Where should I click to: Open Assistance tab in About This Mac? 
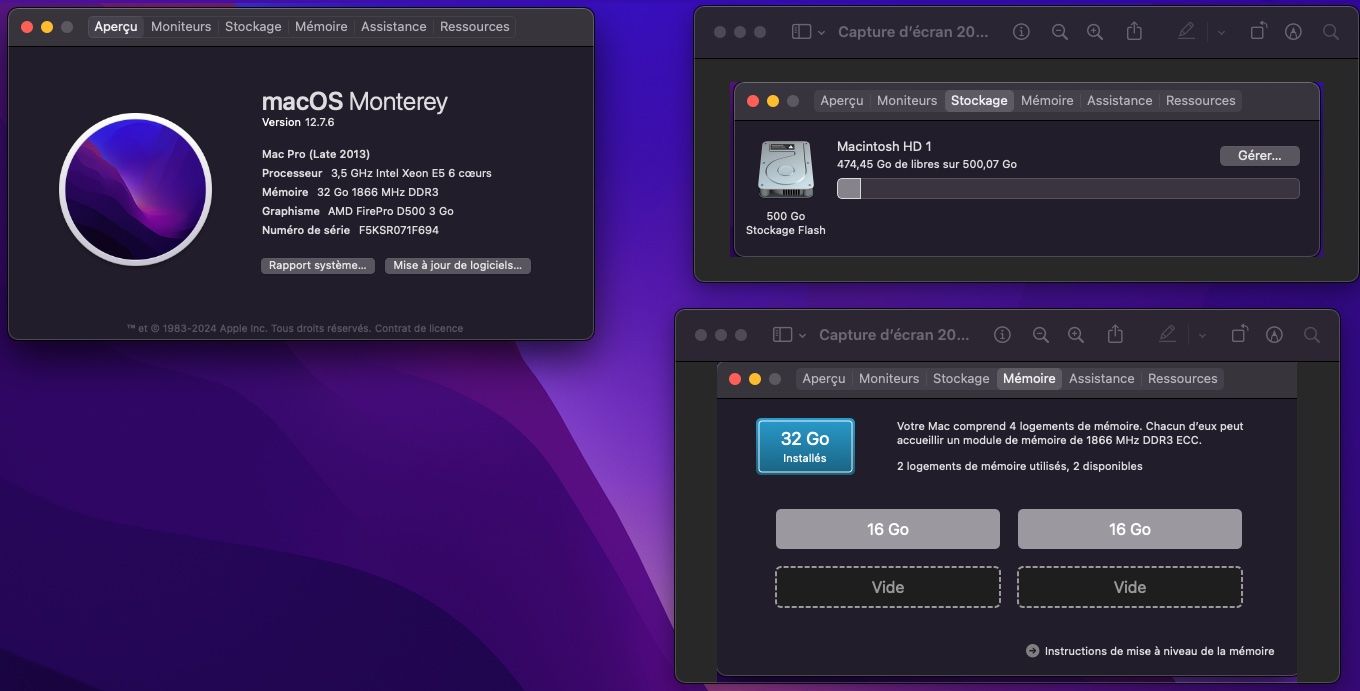pos(394,27)
